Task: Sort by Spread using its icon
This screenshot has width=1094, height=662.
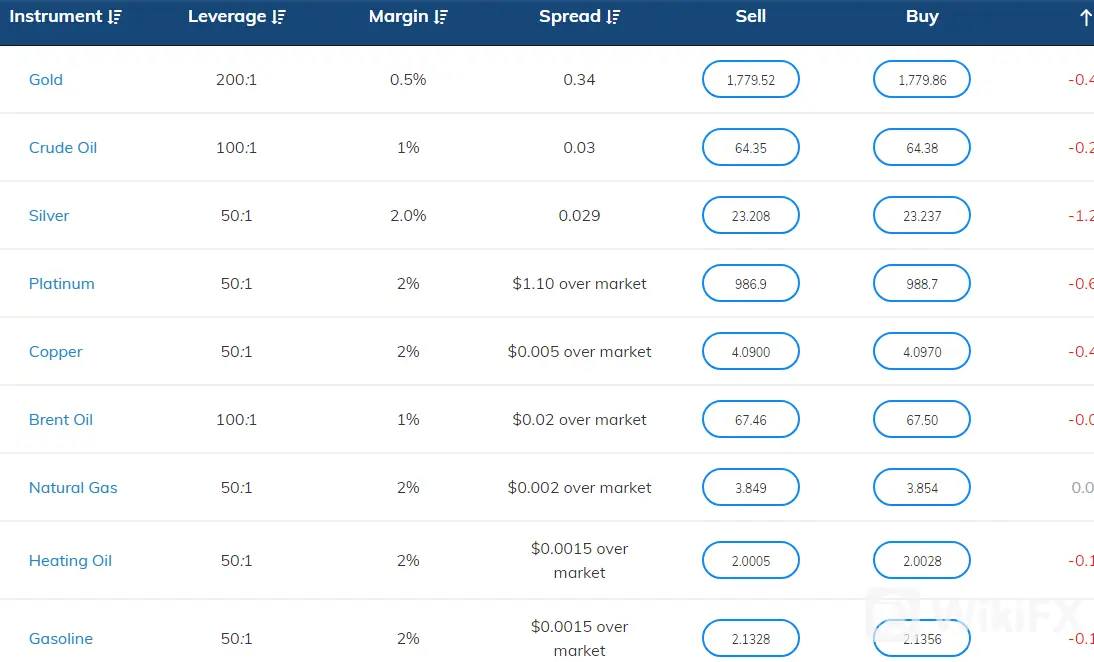Action: [x=613, y=17]
